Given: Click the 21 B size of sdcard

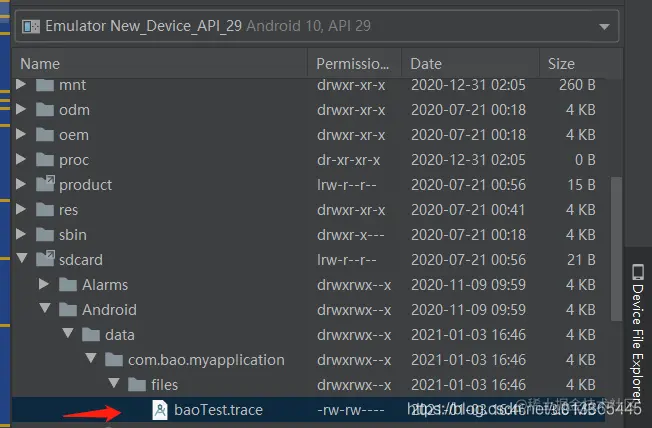Looking at the screenshot, I should 581,260.
